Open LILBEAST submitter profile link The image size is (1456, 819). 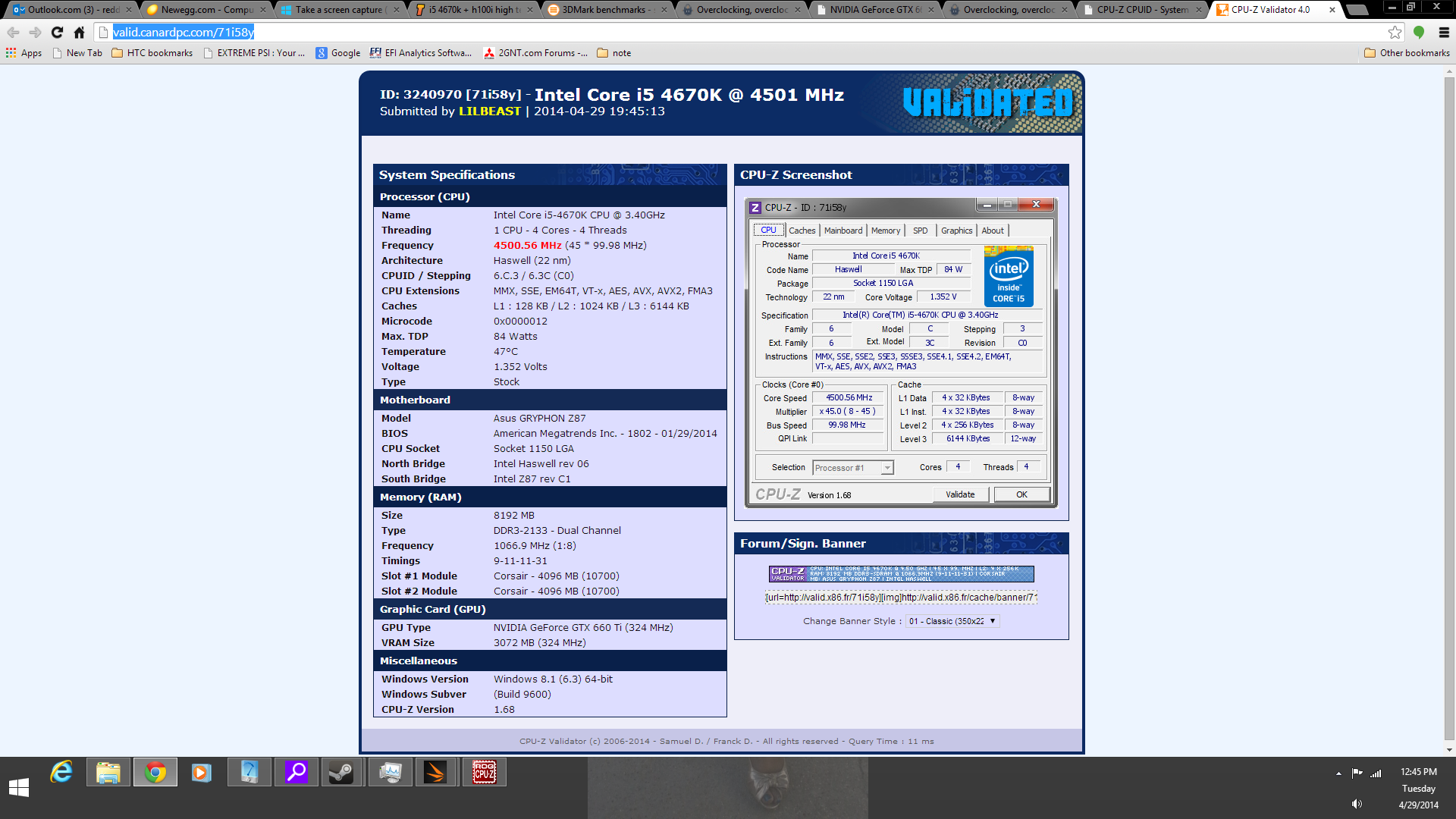coord(490,111)
